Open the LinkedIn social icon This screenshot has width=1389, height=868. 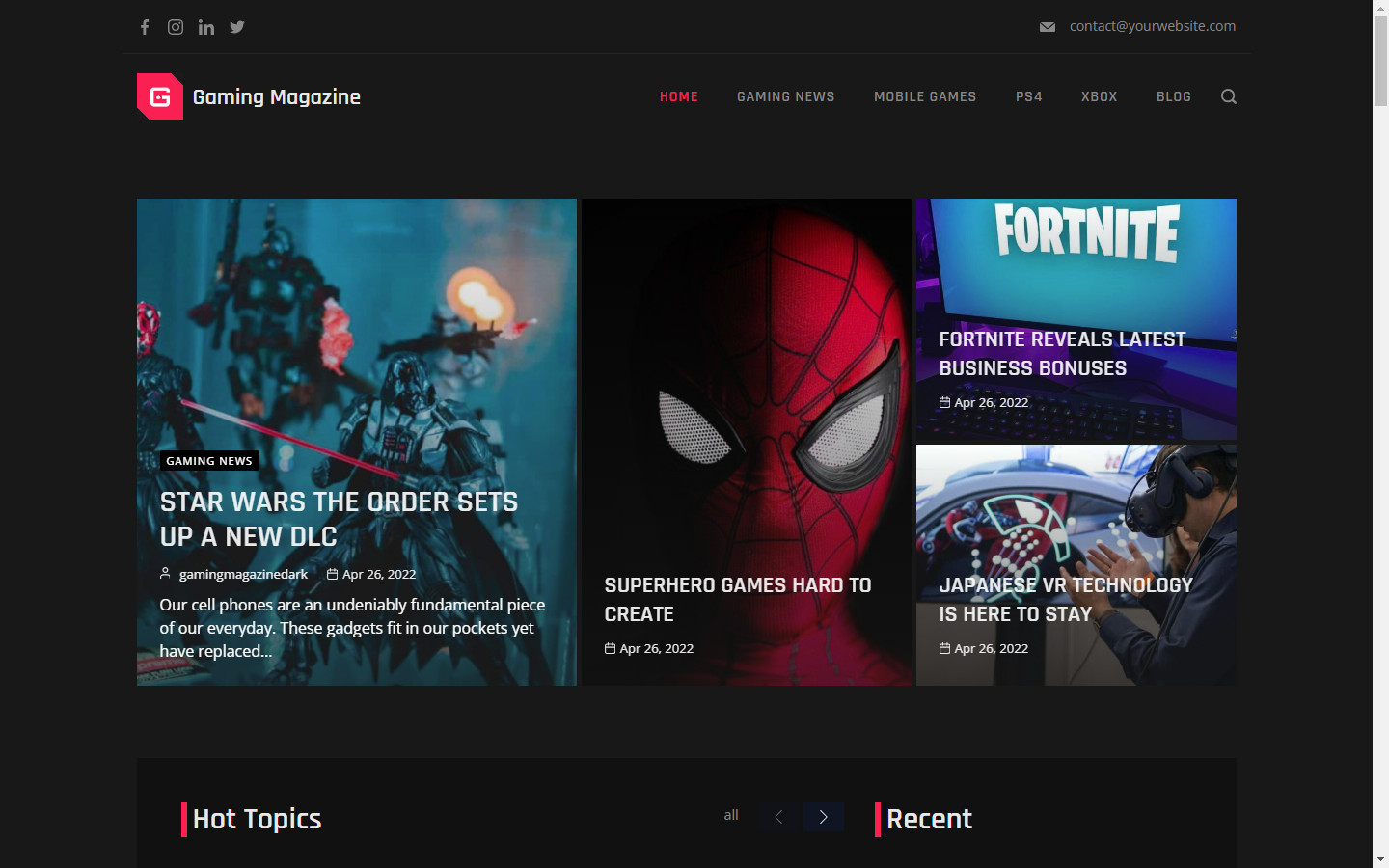tap(206, 27)
